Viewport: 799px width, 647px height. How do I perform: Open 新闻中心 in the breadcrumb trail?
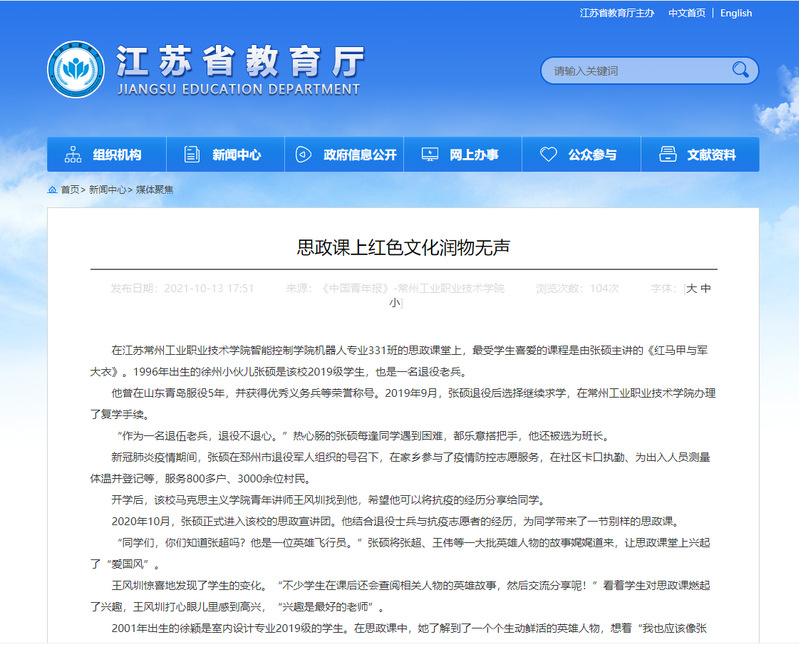pyautogui.click(x=107, y=189)
